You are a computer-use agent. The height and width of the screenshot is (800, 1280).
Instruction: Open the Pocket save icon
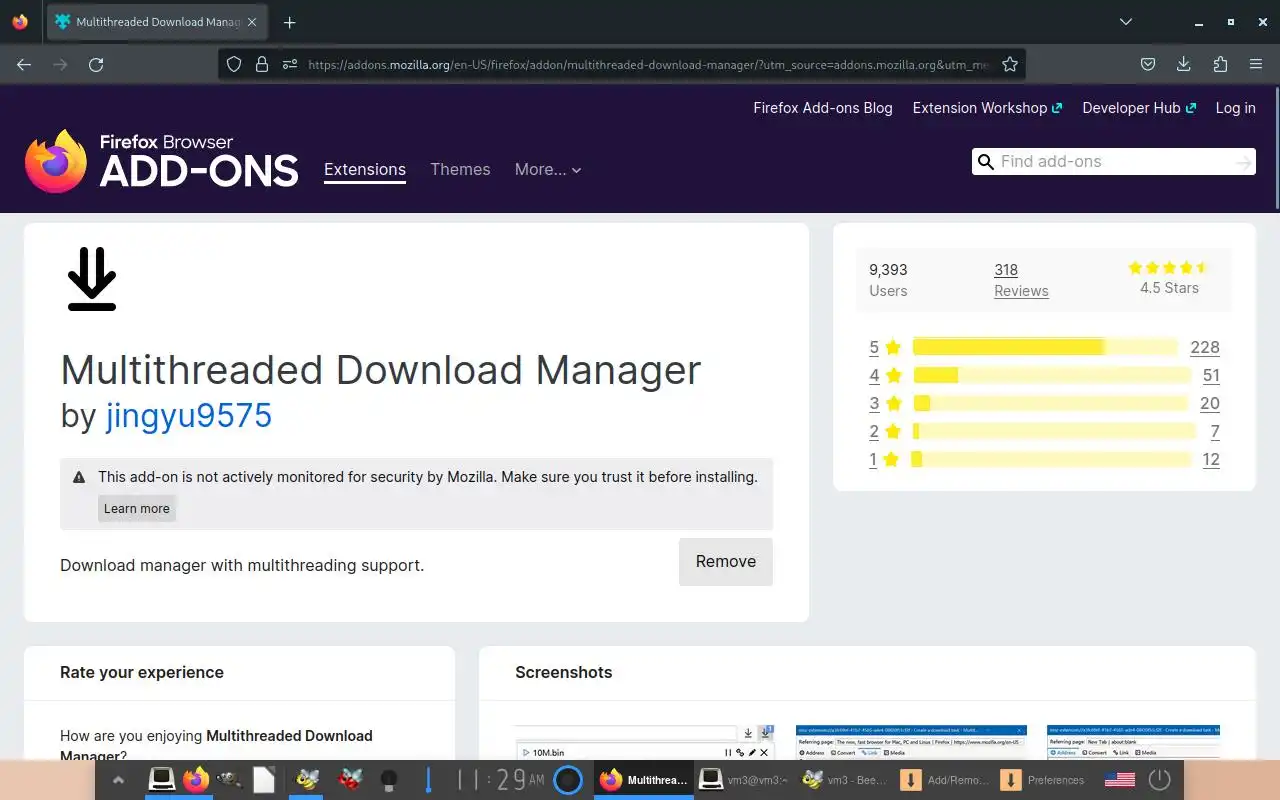(1148, 64)
